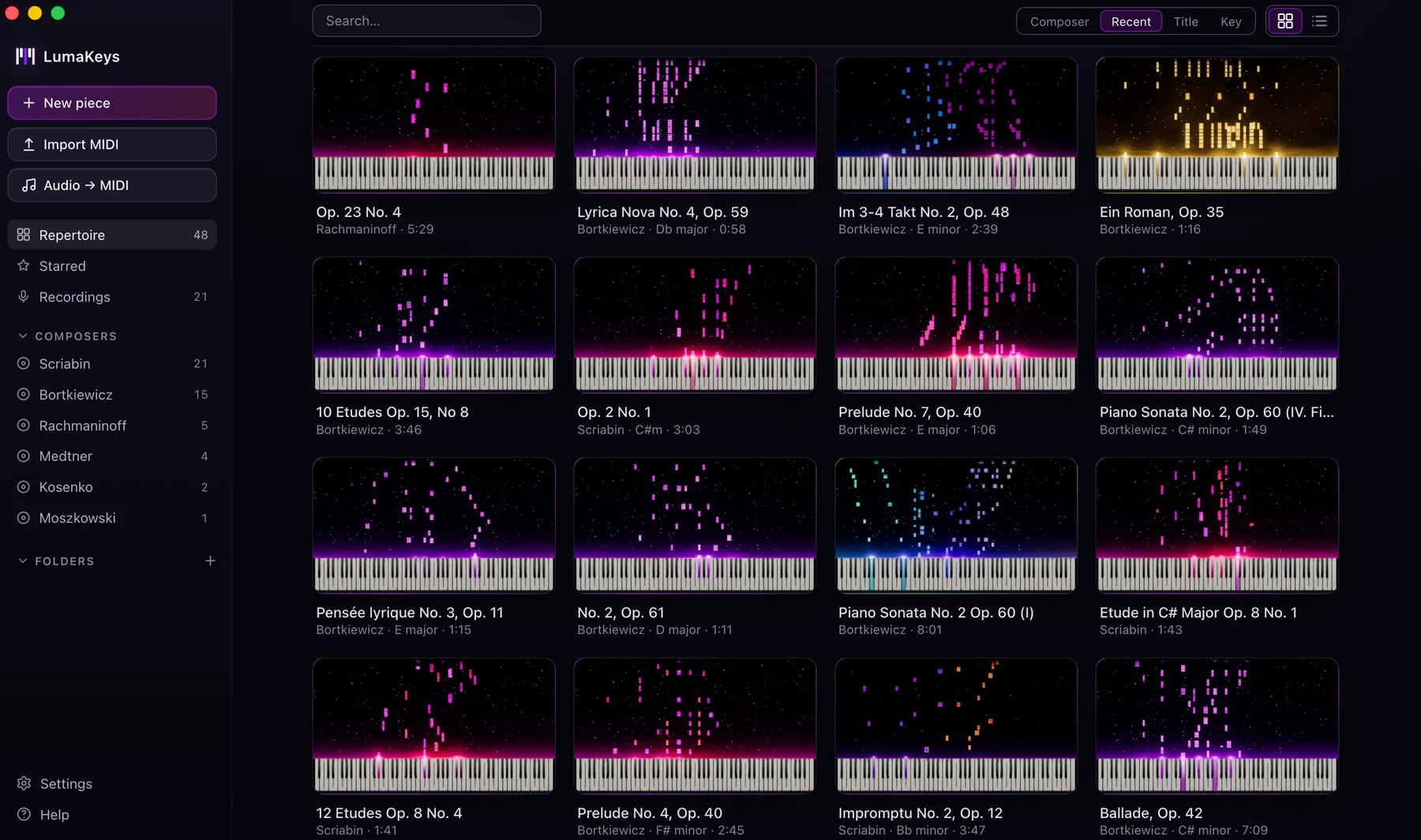Click the disc icon beside Bortkiewicz
Image resolution: width=1421 pixels, height=840 pixels.
point(24,394)
